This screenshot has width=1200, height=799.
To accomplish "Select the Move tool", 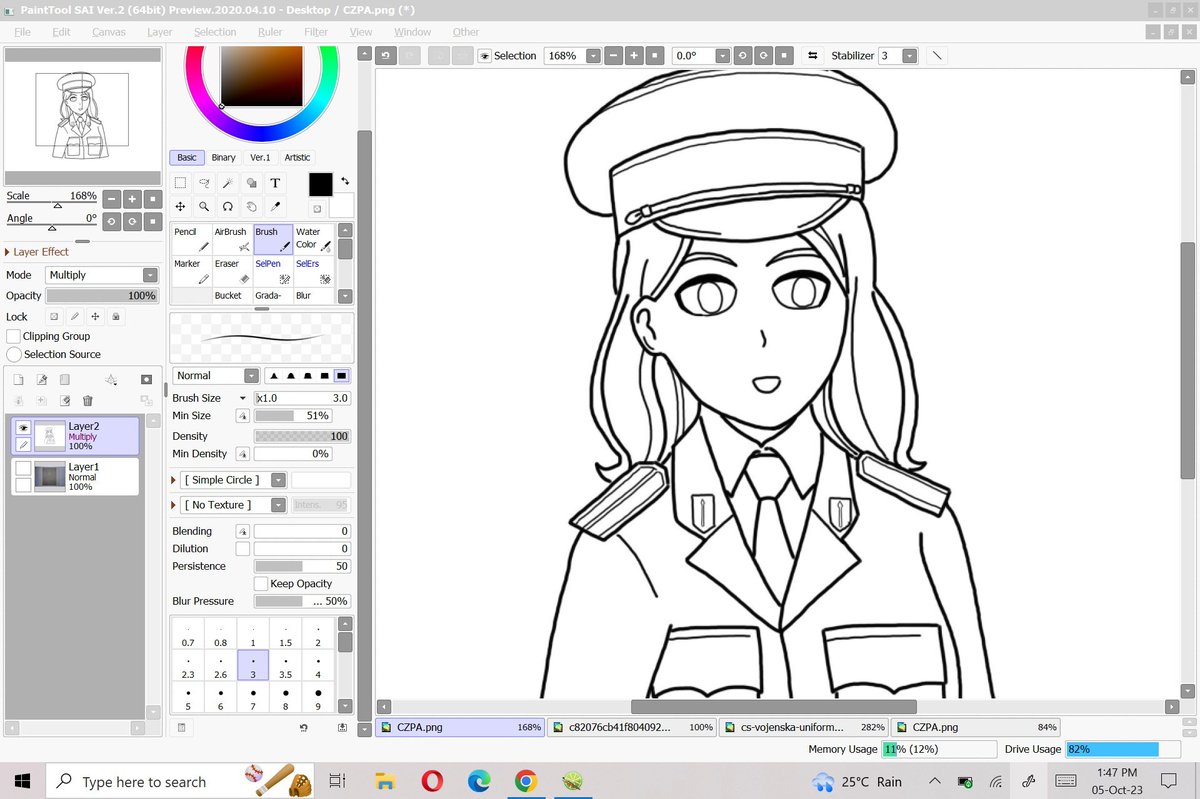I will tap(180, 207).
